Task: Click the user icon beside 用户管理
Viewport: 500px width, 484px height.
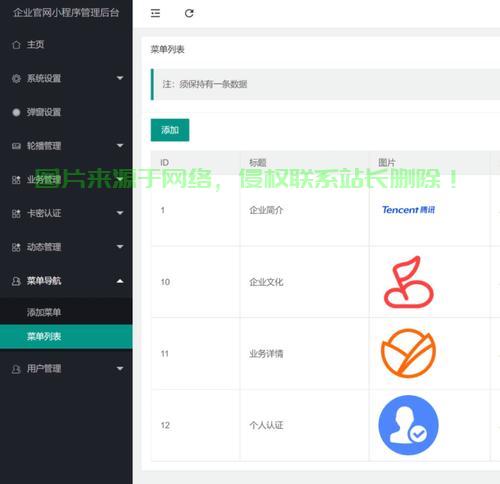Action: (x=16, y=369)
